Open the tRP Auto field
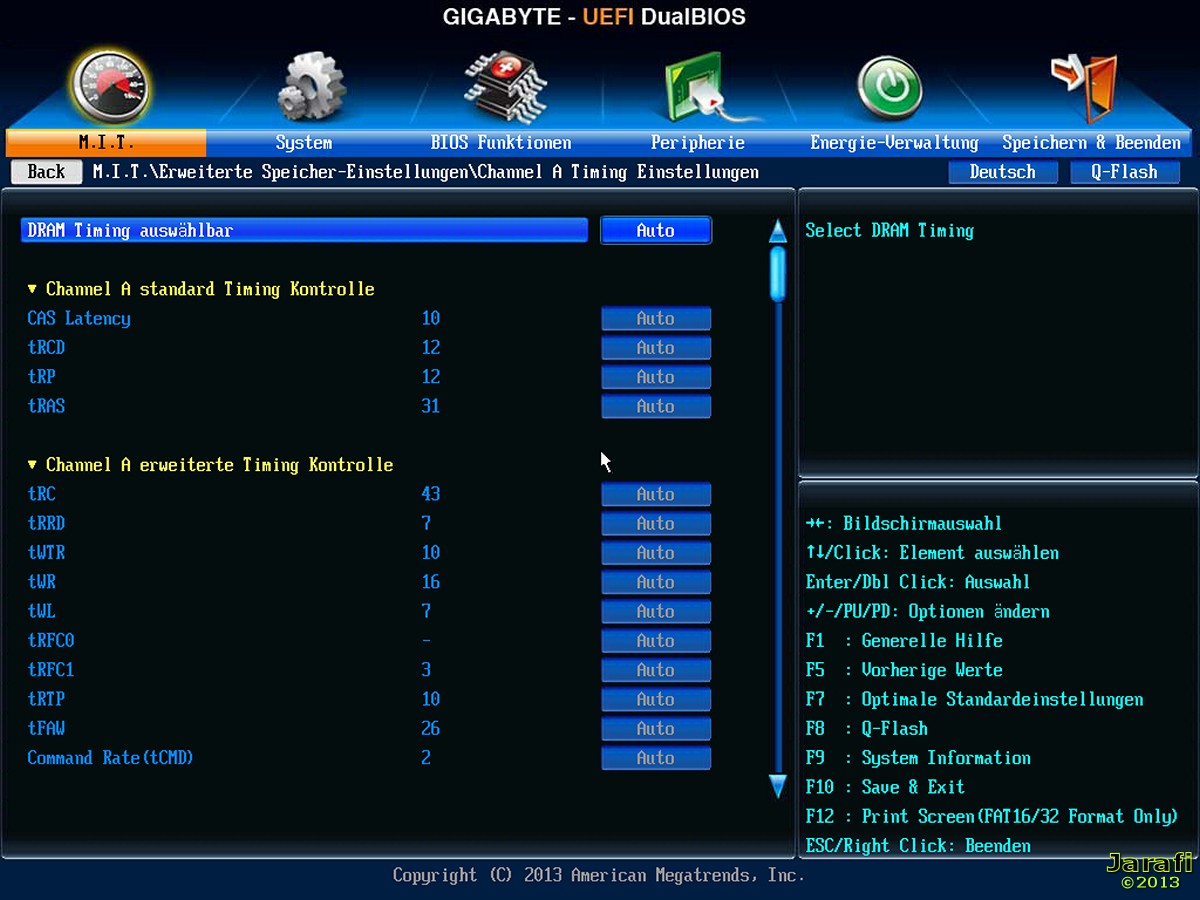 (656, 377)
